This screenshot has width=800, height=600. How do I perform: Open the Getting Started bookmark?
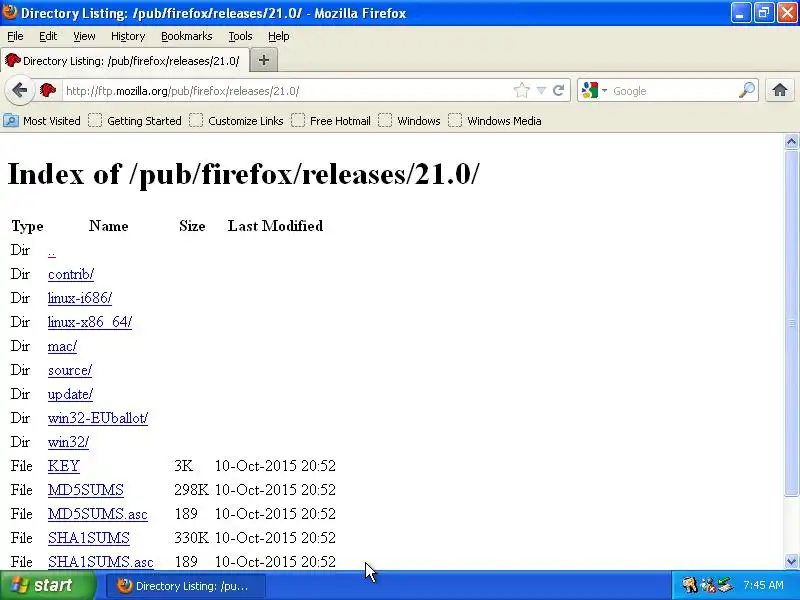point(135,121)
